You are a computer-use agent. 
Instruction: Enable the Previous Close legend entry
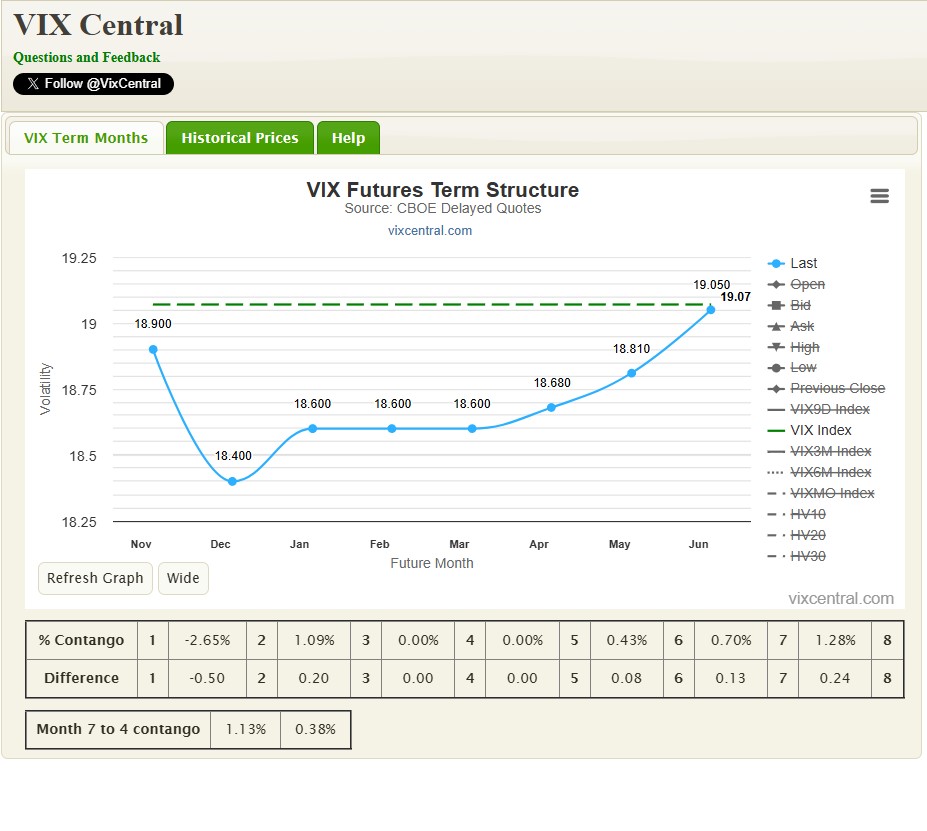pyautogui.click(x=837, y=388)
